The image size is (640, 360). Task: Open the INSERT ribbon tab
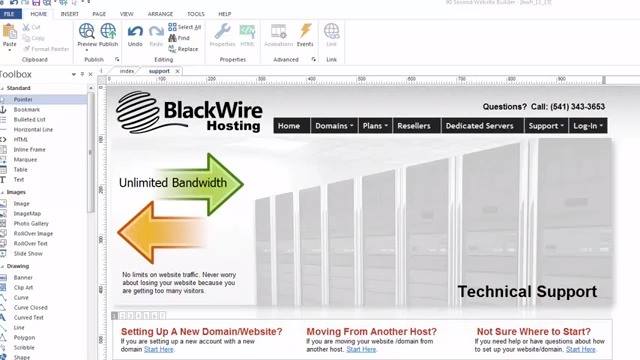(x=69, y=14)
